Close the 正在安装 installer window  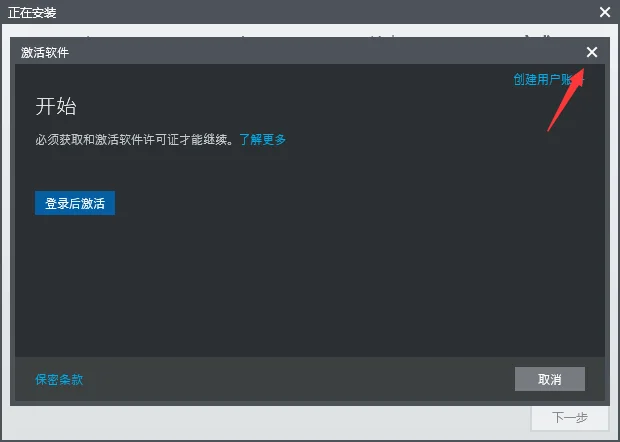click(x=605, y=12)
